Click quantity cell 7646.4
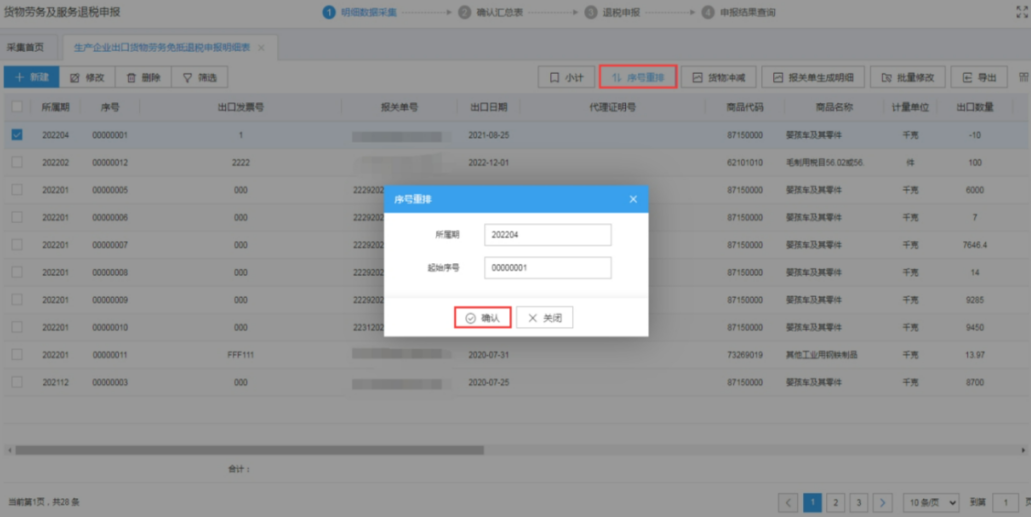This screenshot has height=517, width=1031. click(974, 245)
